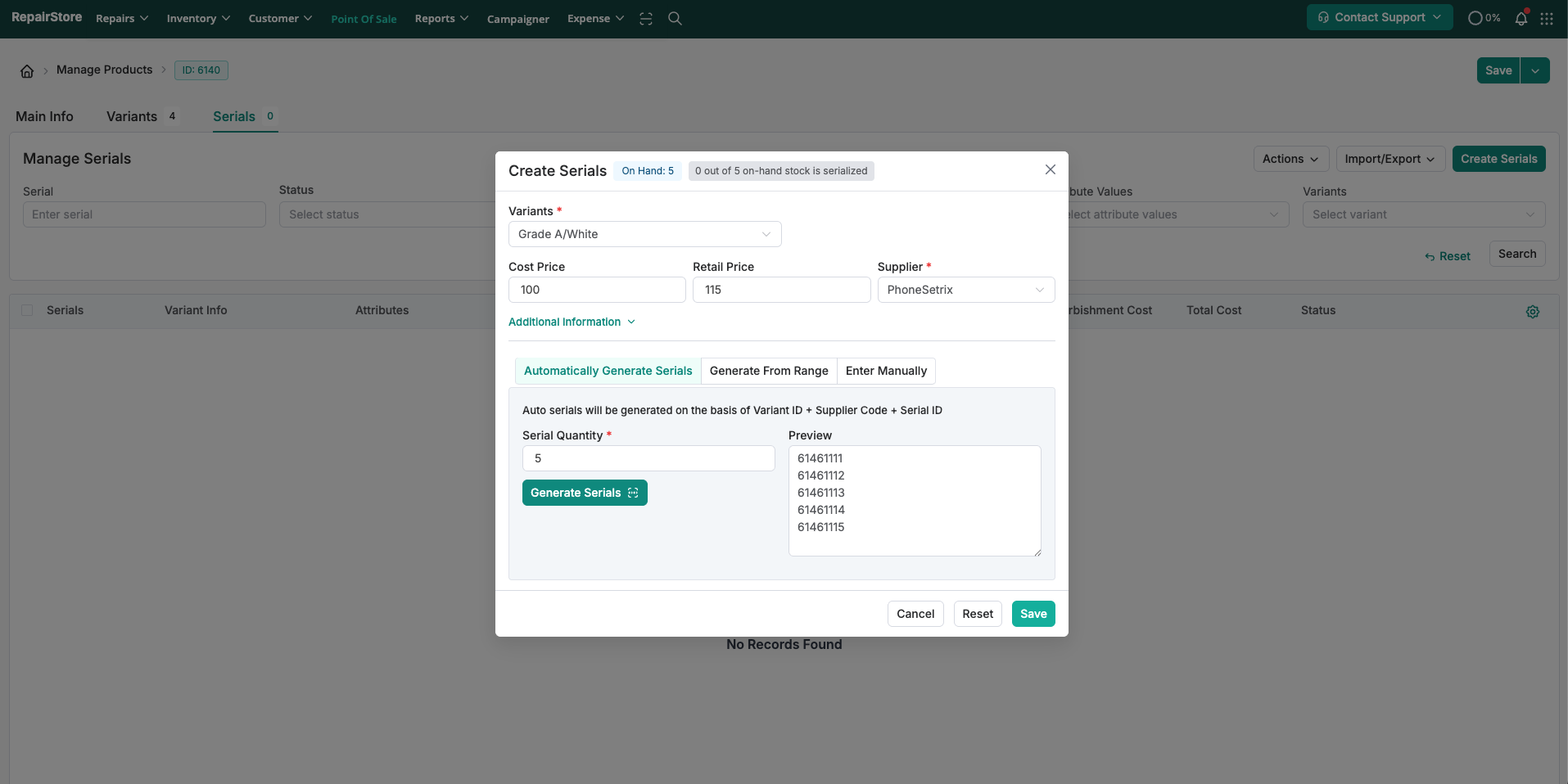This screenshot has width=1568, height=784.
Task: Open the notifications bell
Action: click(1521, 19)
